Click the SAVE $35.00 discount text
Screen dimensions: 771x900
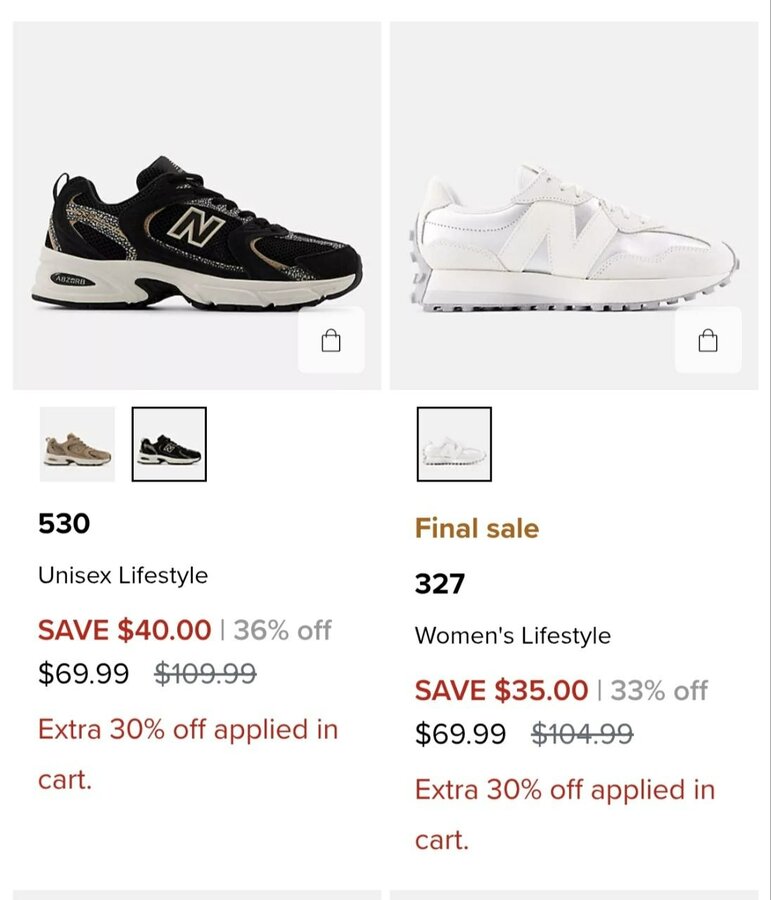point(501,690)
